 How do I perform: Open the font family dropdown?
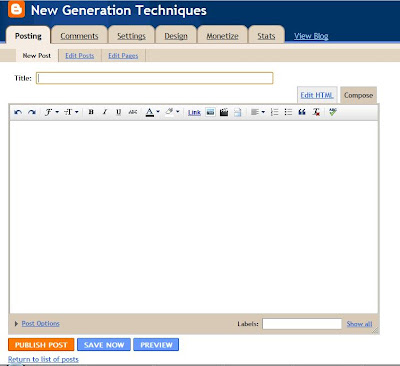coord(52,112)
